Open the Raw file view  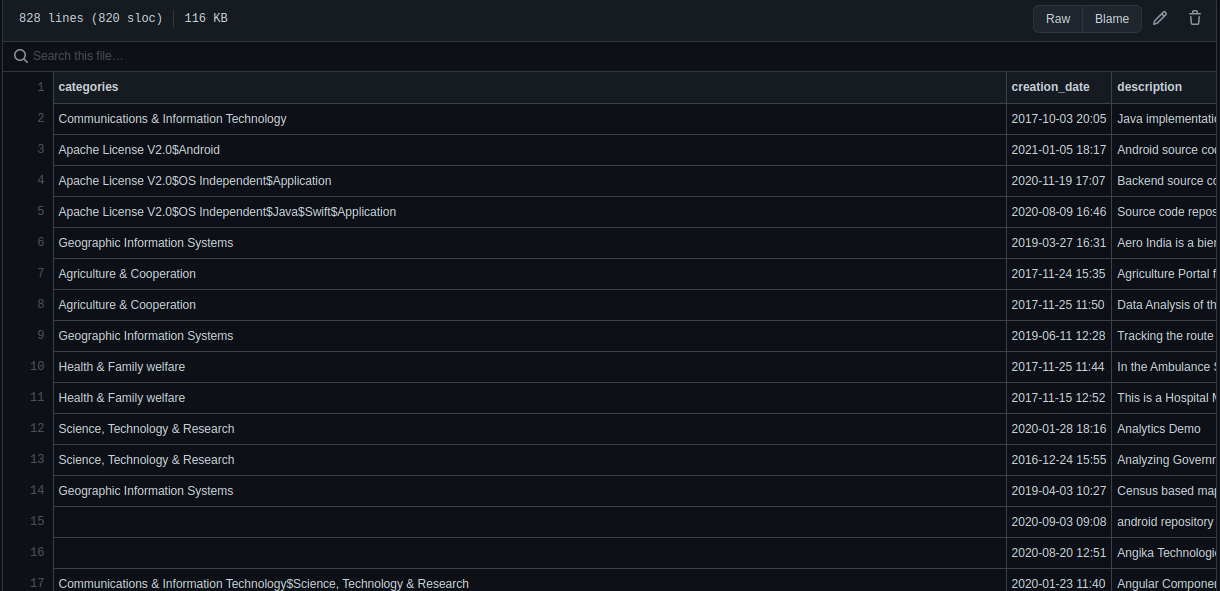coord(1058,19)
